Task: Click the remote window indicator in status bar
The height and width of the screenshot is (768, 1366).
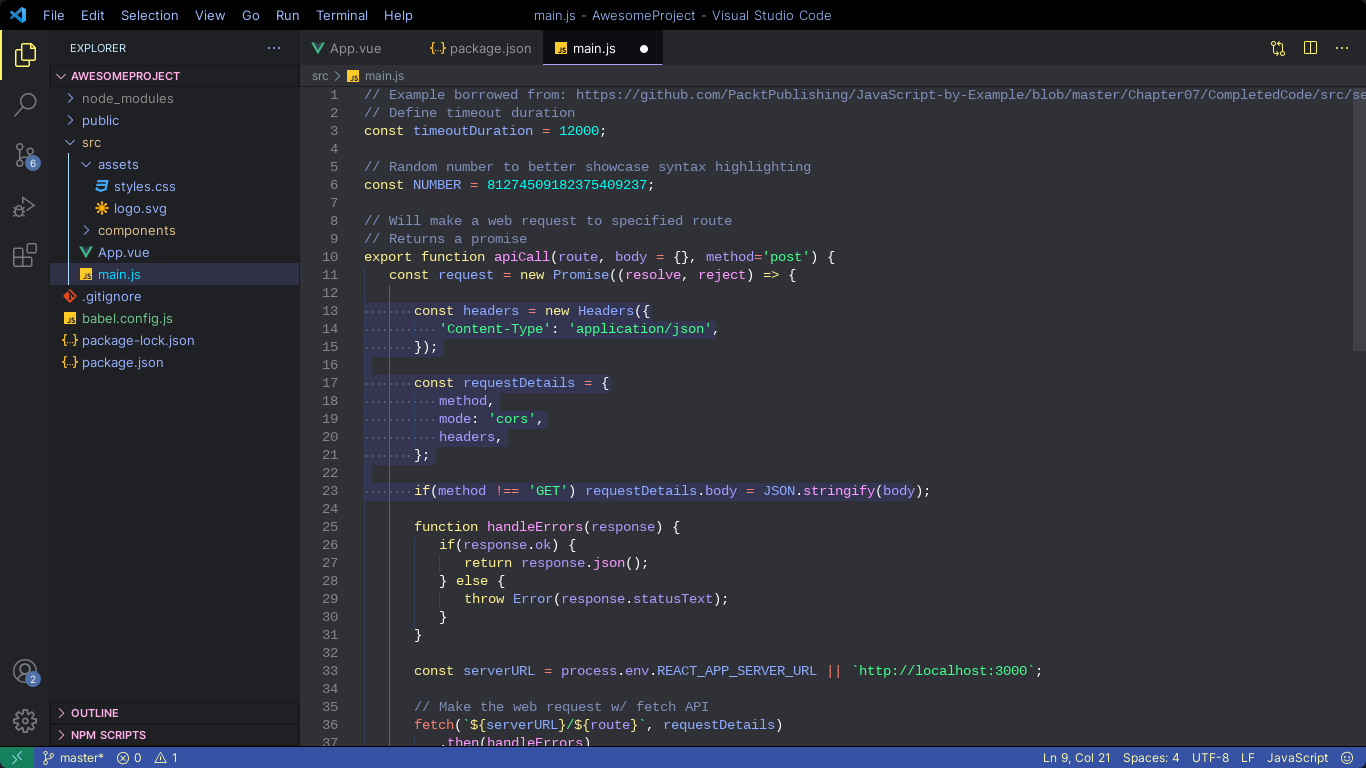Action: click(x=17, y=758)
